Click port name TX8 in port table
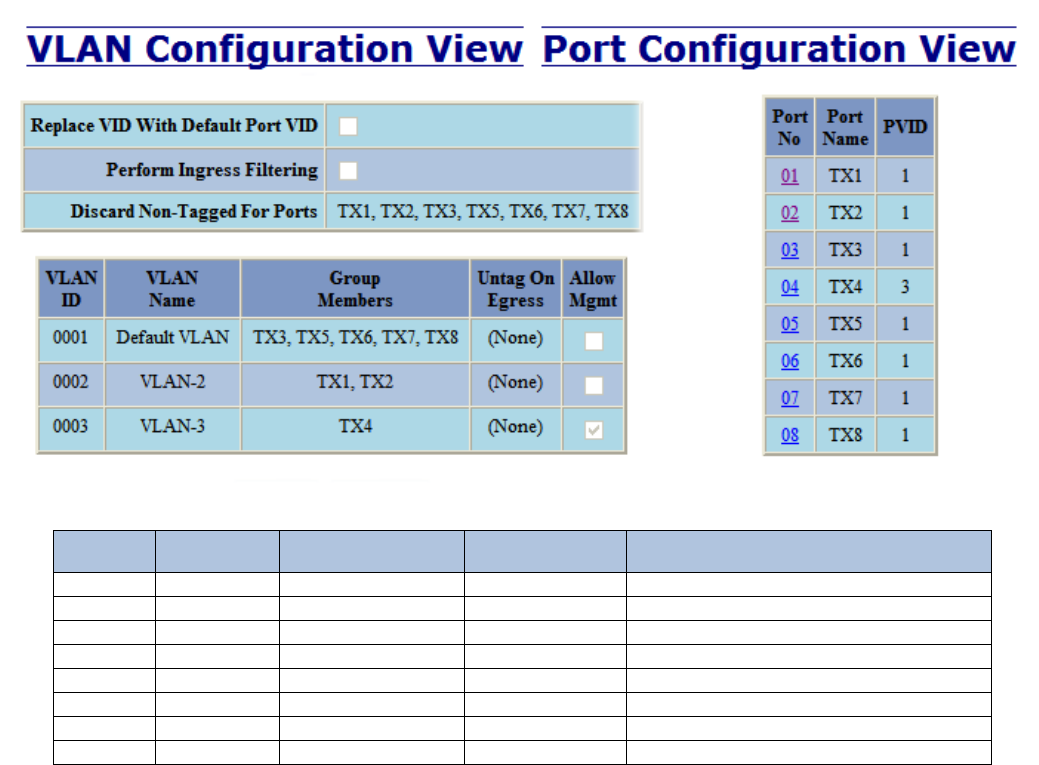This screenshot has width=1039, height=765. click(x=845, y=436)
